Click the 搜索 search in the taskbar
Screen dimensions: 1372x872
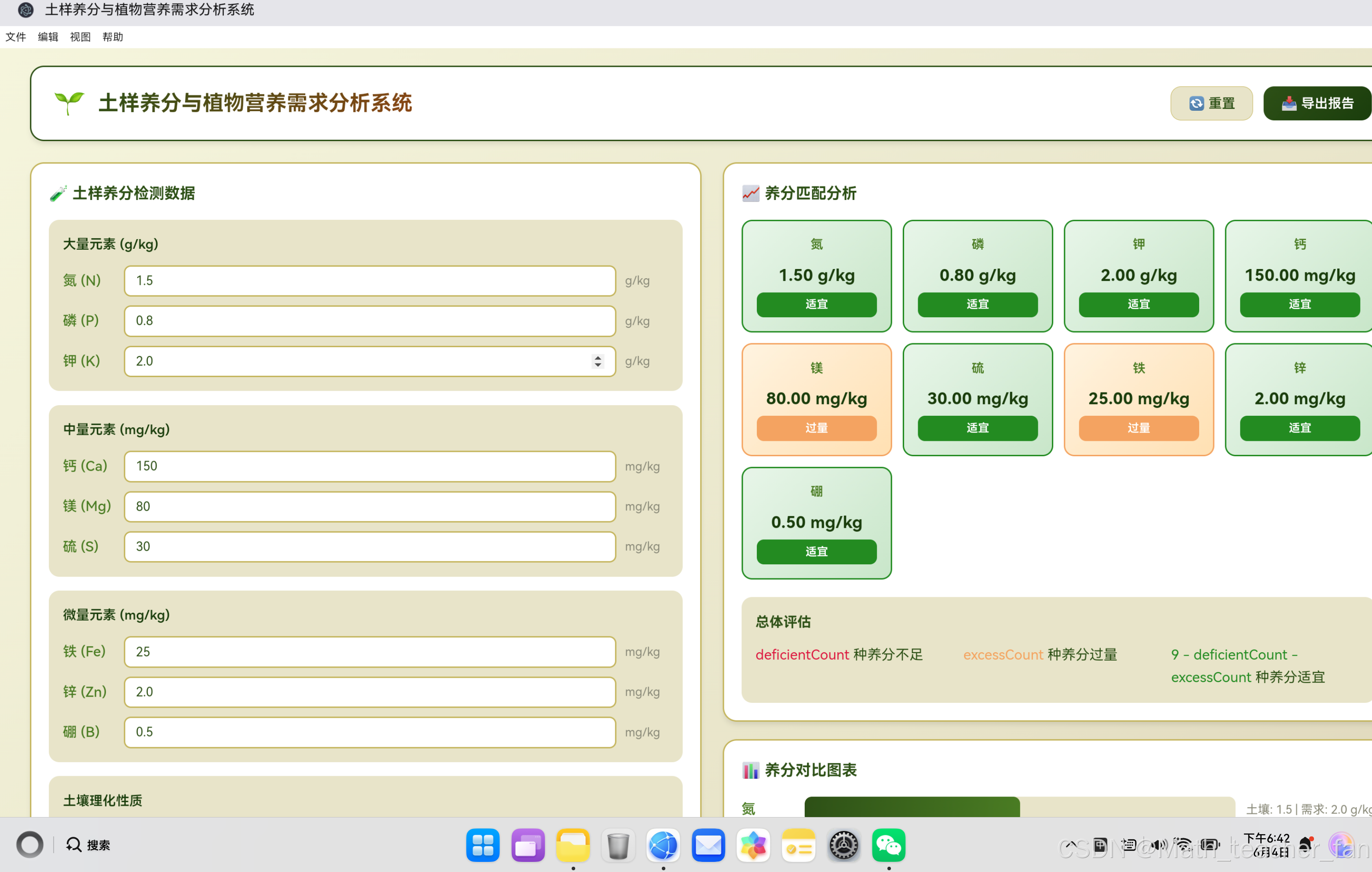[x=88, y=845]
